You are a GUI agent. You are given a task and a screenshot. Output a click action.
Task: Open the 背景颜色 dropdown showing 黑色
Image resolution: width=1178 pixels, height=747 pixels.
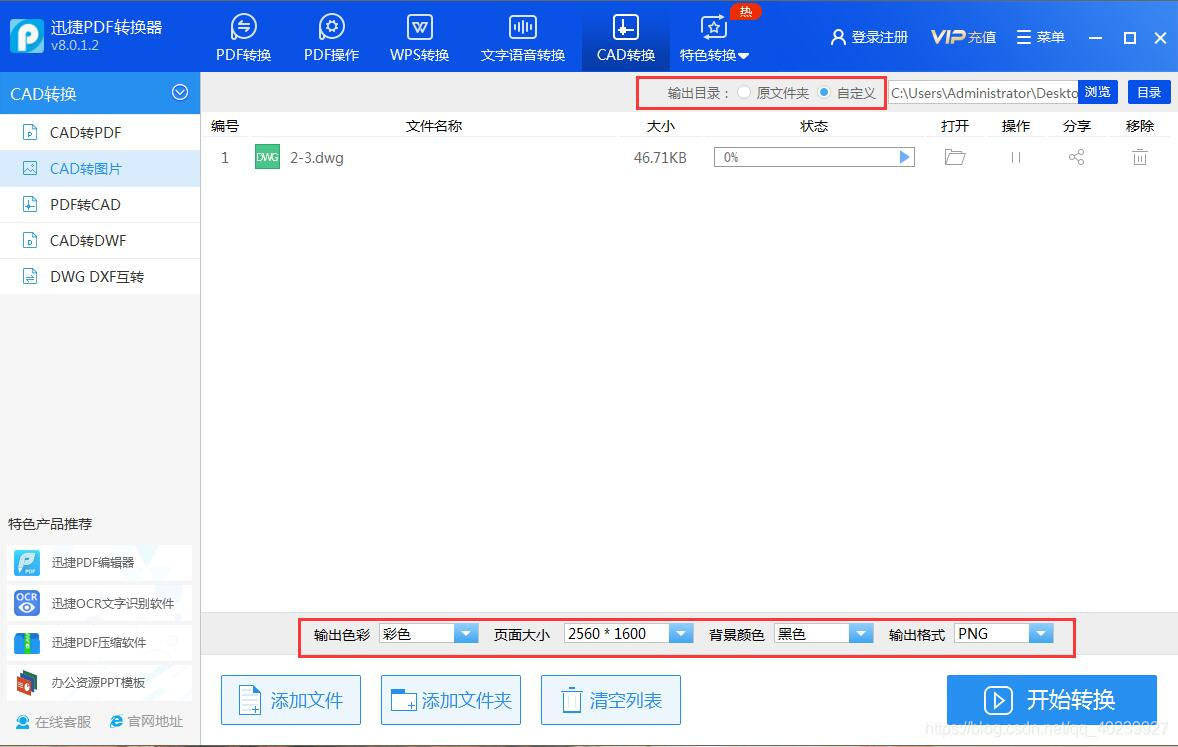point(823,634)
